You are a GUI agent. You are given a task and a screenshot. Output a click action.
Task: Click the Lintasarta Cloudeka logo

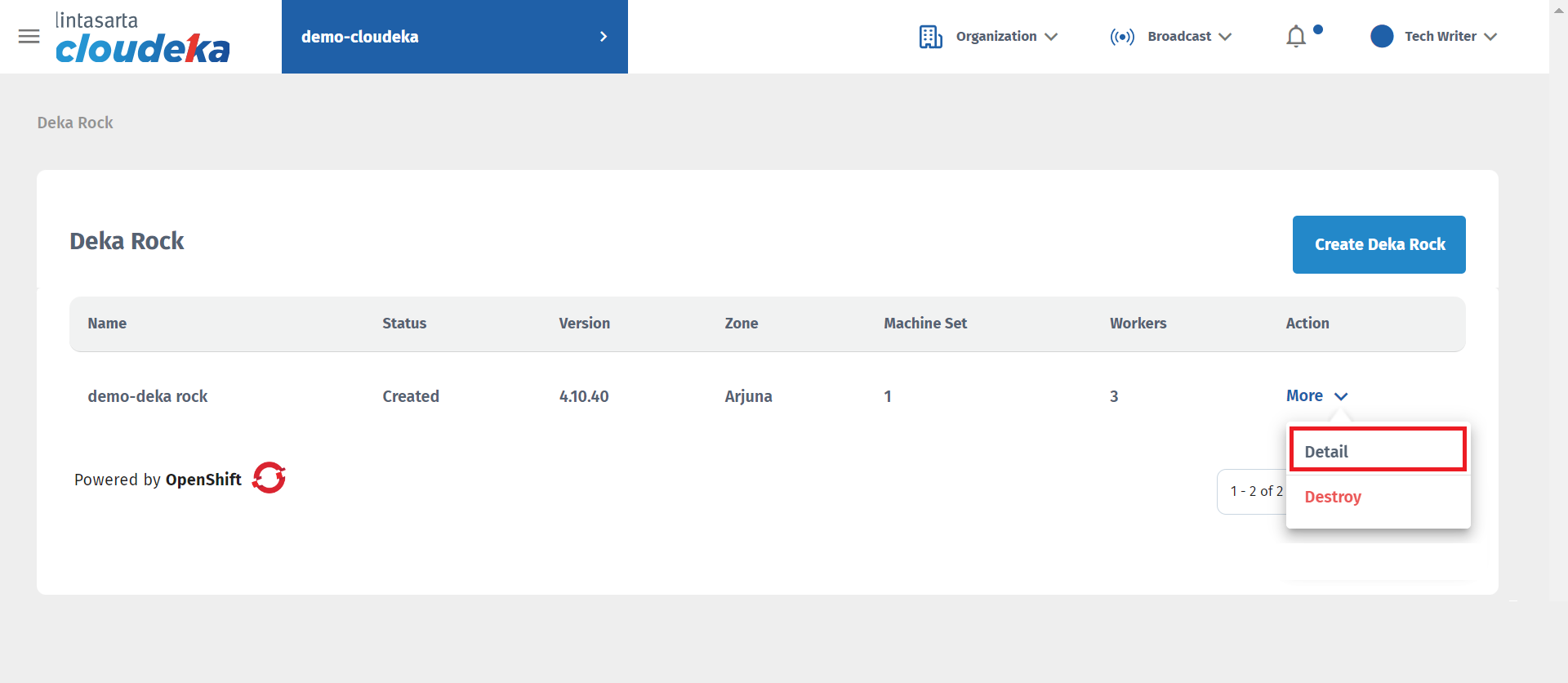[x=142, y=38]
